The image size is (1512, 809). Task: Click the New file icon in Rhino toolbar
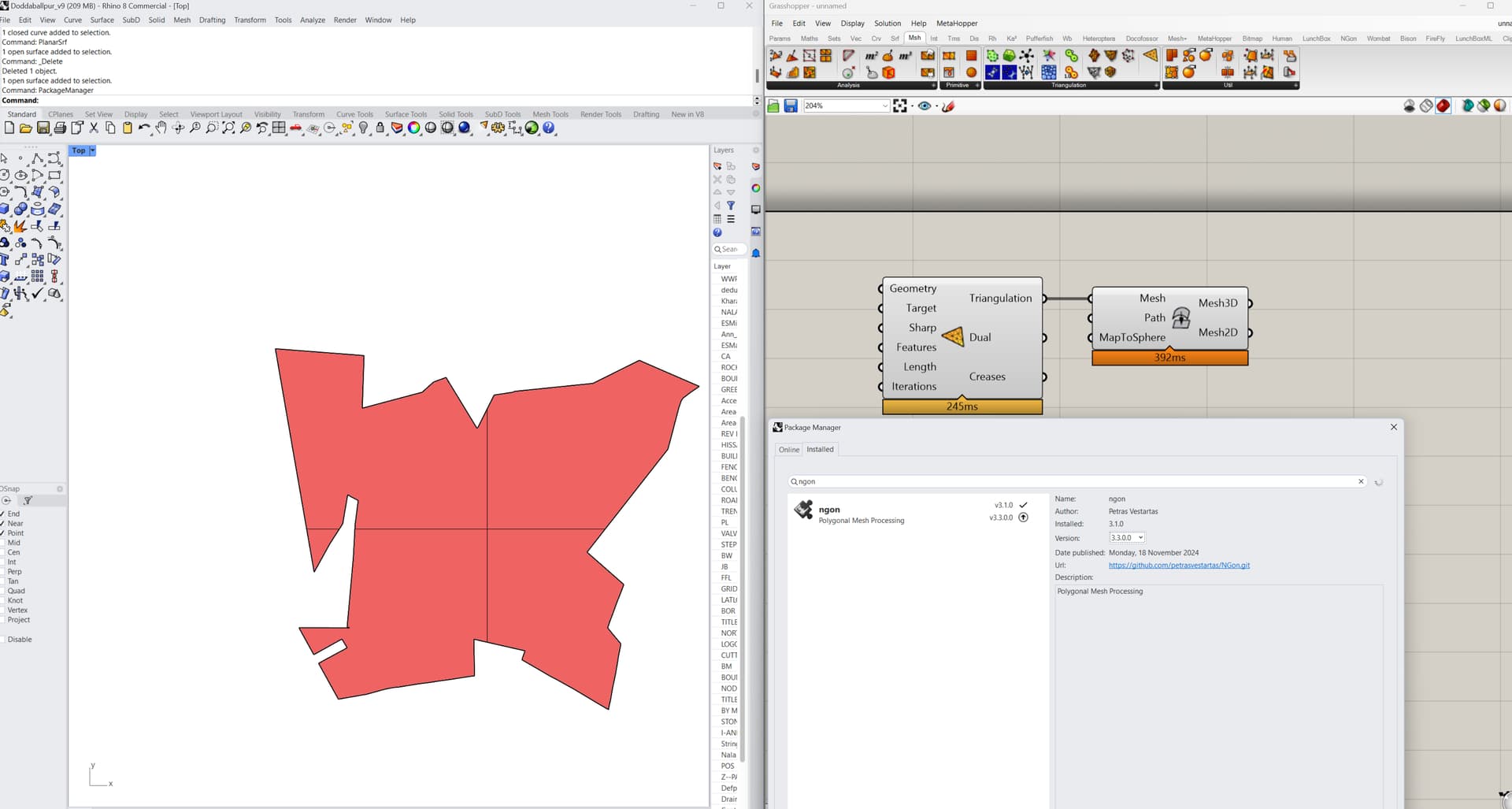[9, 128]
